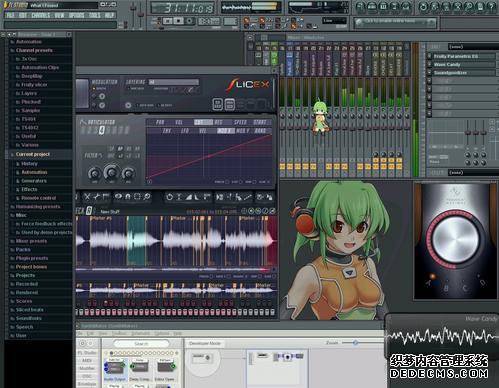The width and height of the screenshot is (499, 388).
Task: Open the FILE menu
Action: (x=10, y=15)
